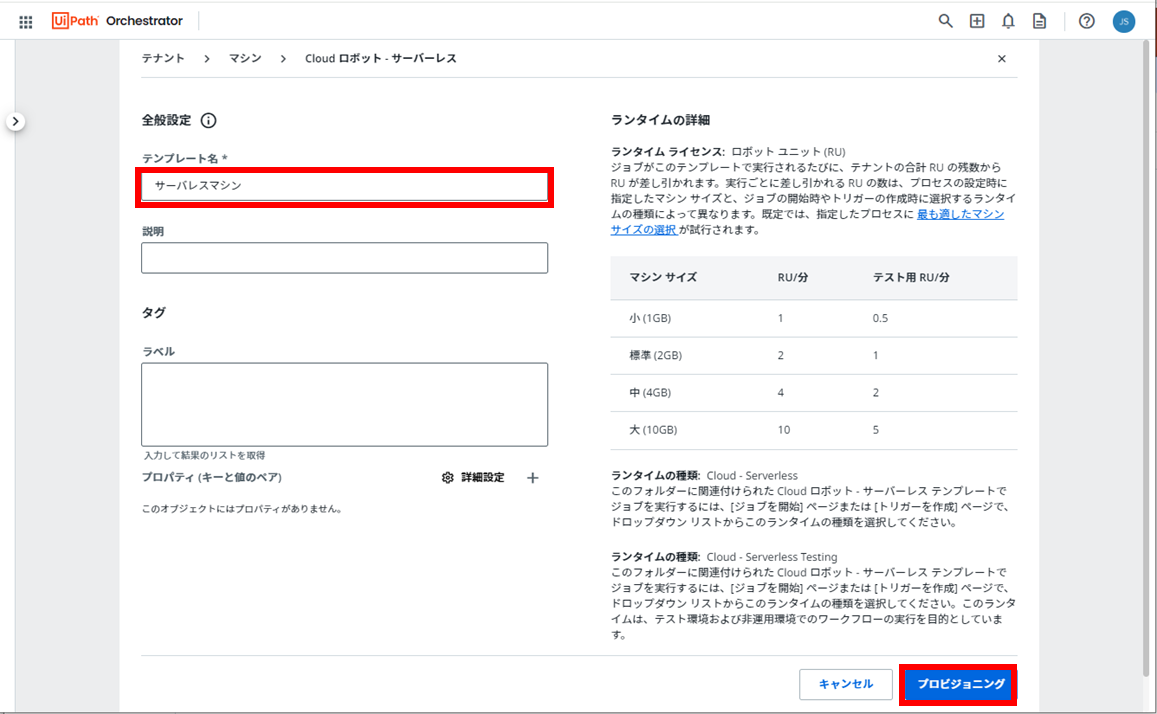Click the 0.5 test RU value
The image size is (1157, 714).
[x=880, y=318]
